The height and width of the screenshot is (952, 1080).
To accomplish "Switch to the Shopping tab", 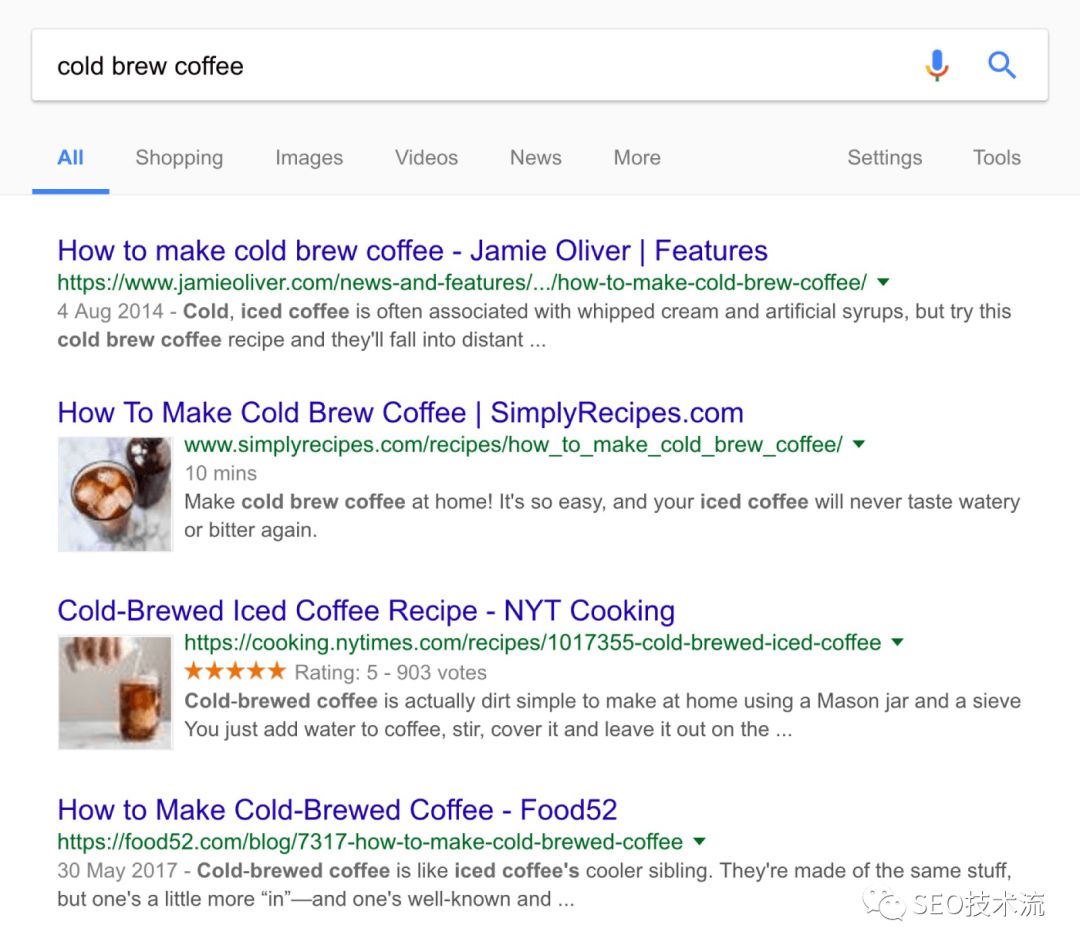I will click(179, 158).
